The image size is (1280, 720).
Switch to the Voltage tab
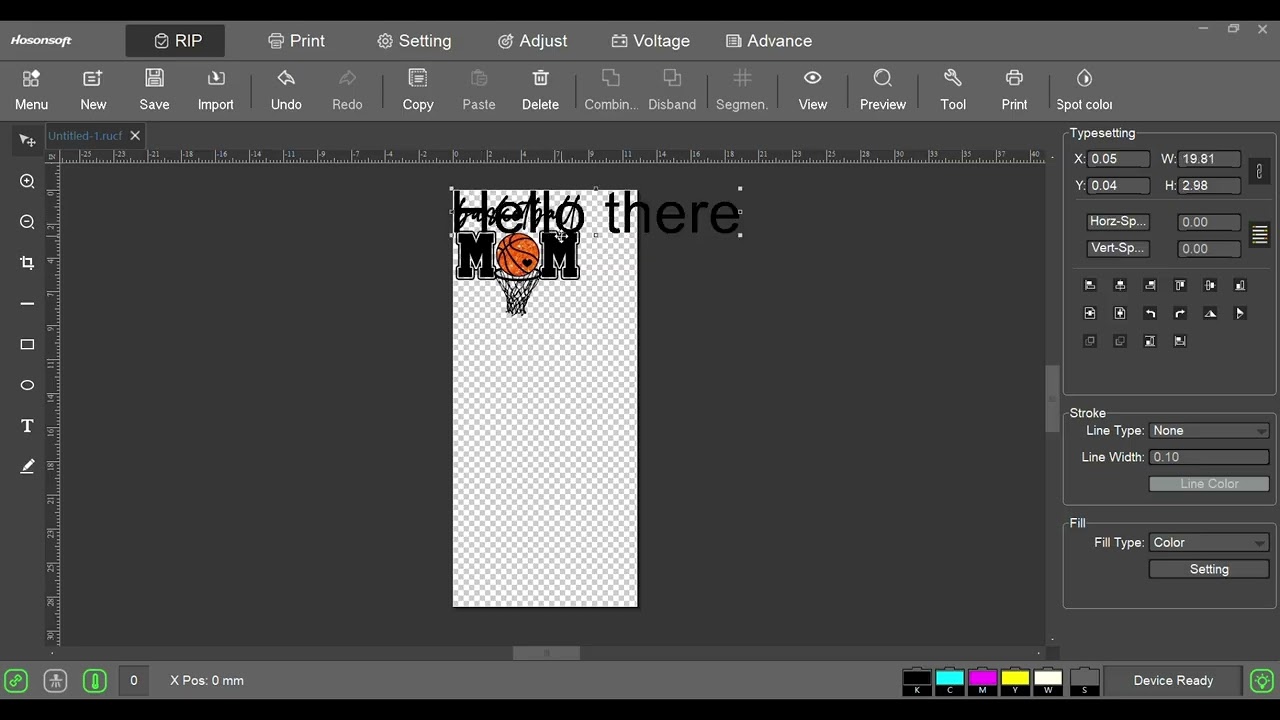(650, 41)
